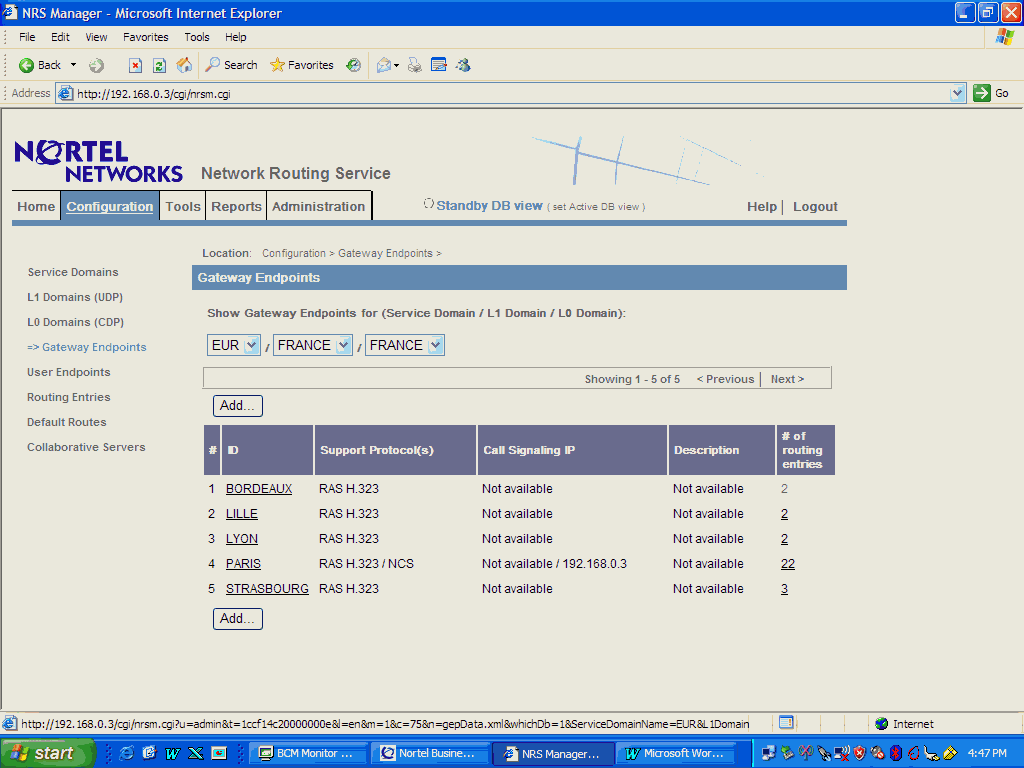Launch the Messenger icon in the toolbar
Image resolution: width=1024 pixels, height=768 pixels.
click(x=464, y=65)
